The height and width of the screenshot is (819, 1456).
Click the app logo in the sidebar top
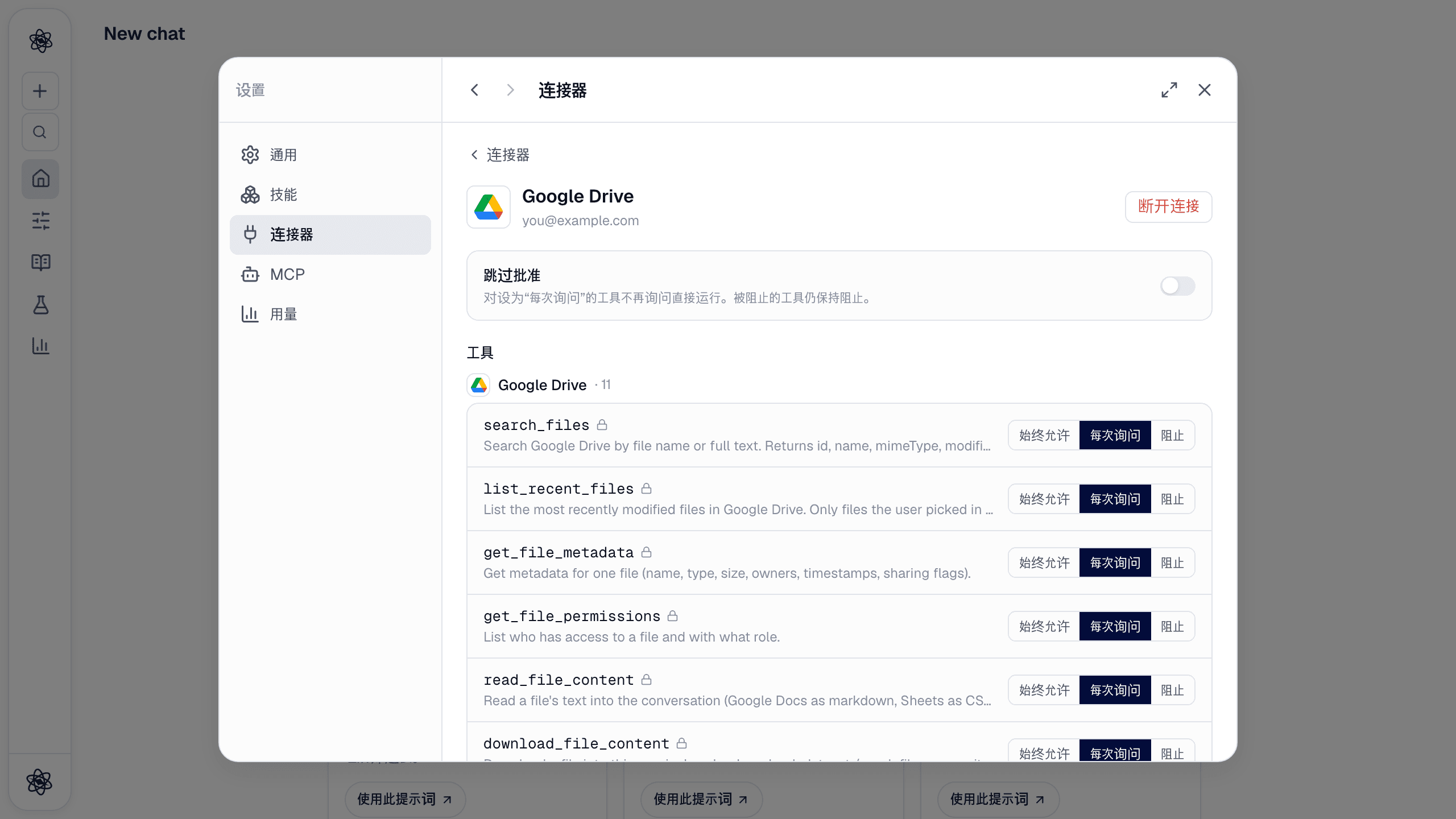click(40, 41)
